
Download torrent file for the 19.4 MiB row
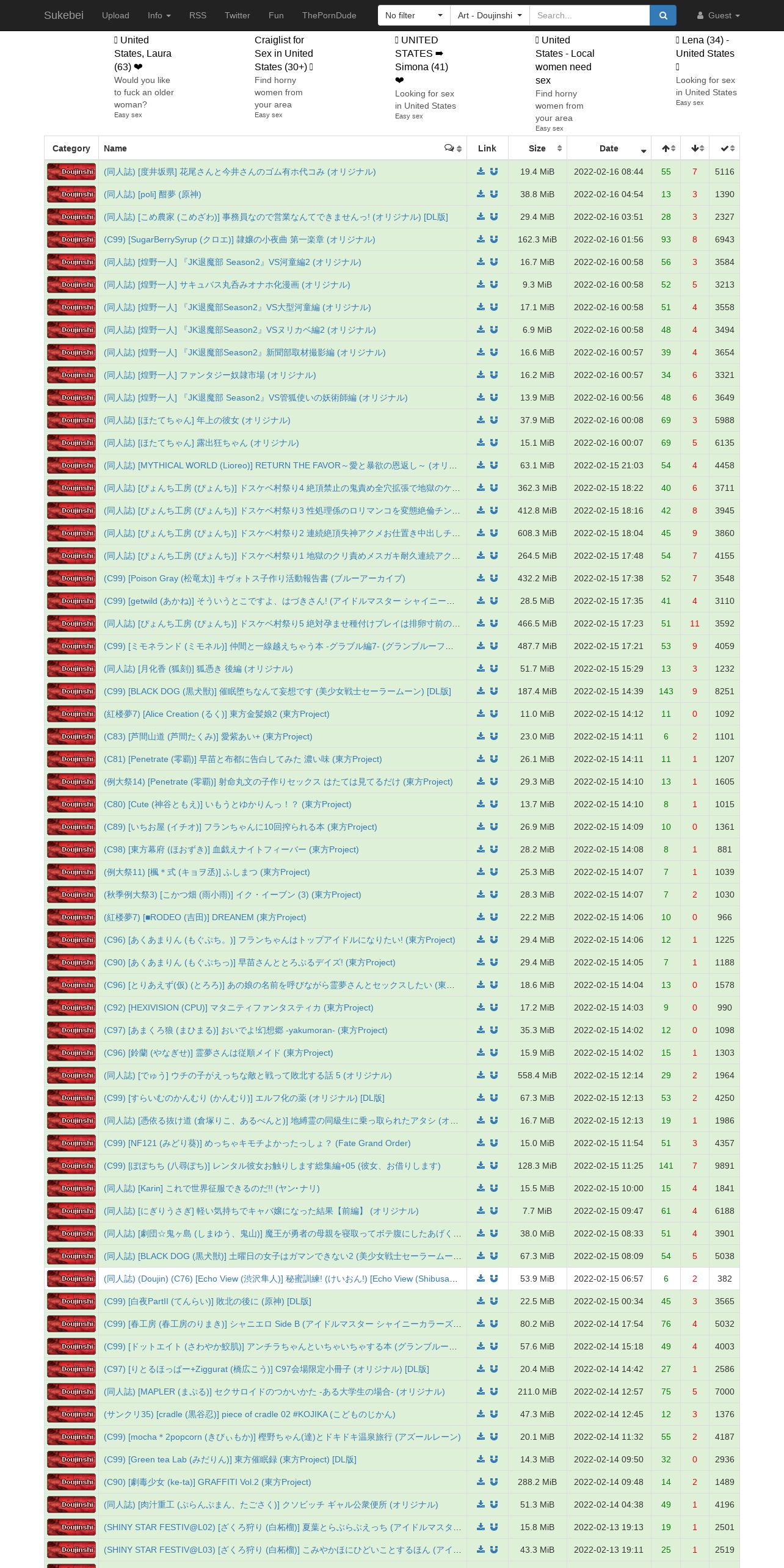(481, 172)
